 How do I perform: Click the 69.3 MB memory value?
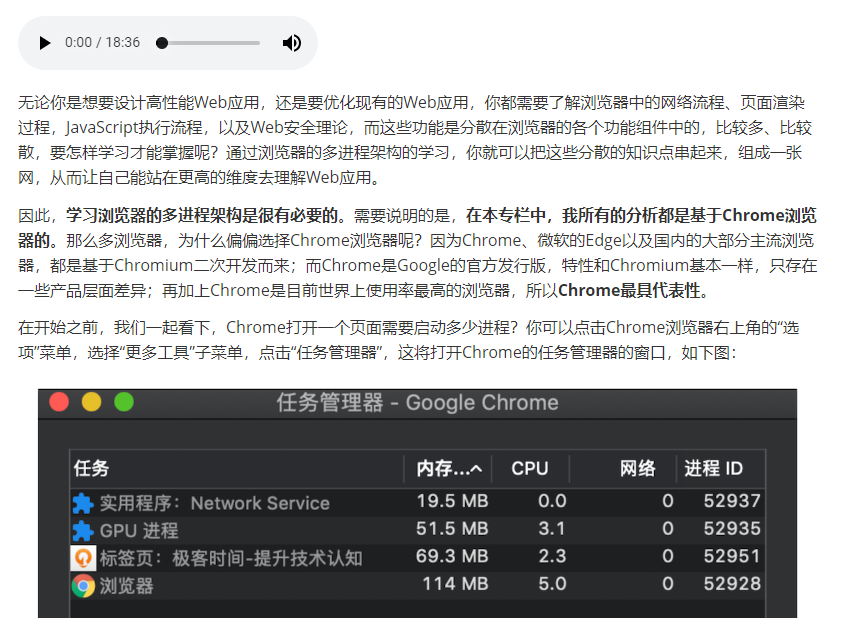pos(452,556)
